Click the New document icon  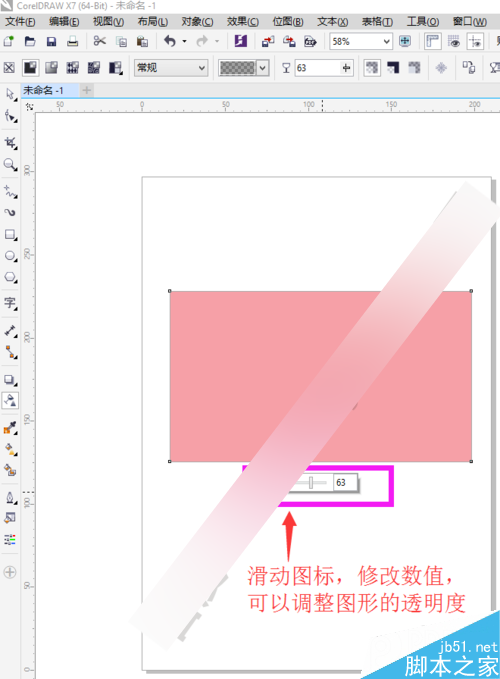(x=9, y=42)
